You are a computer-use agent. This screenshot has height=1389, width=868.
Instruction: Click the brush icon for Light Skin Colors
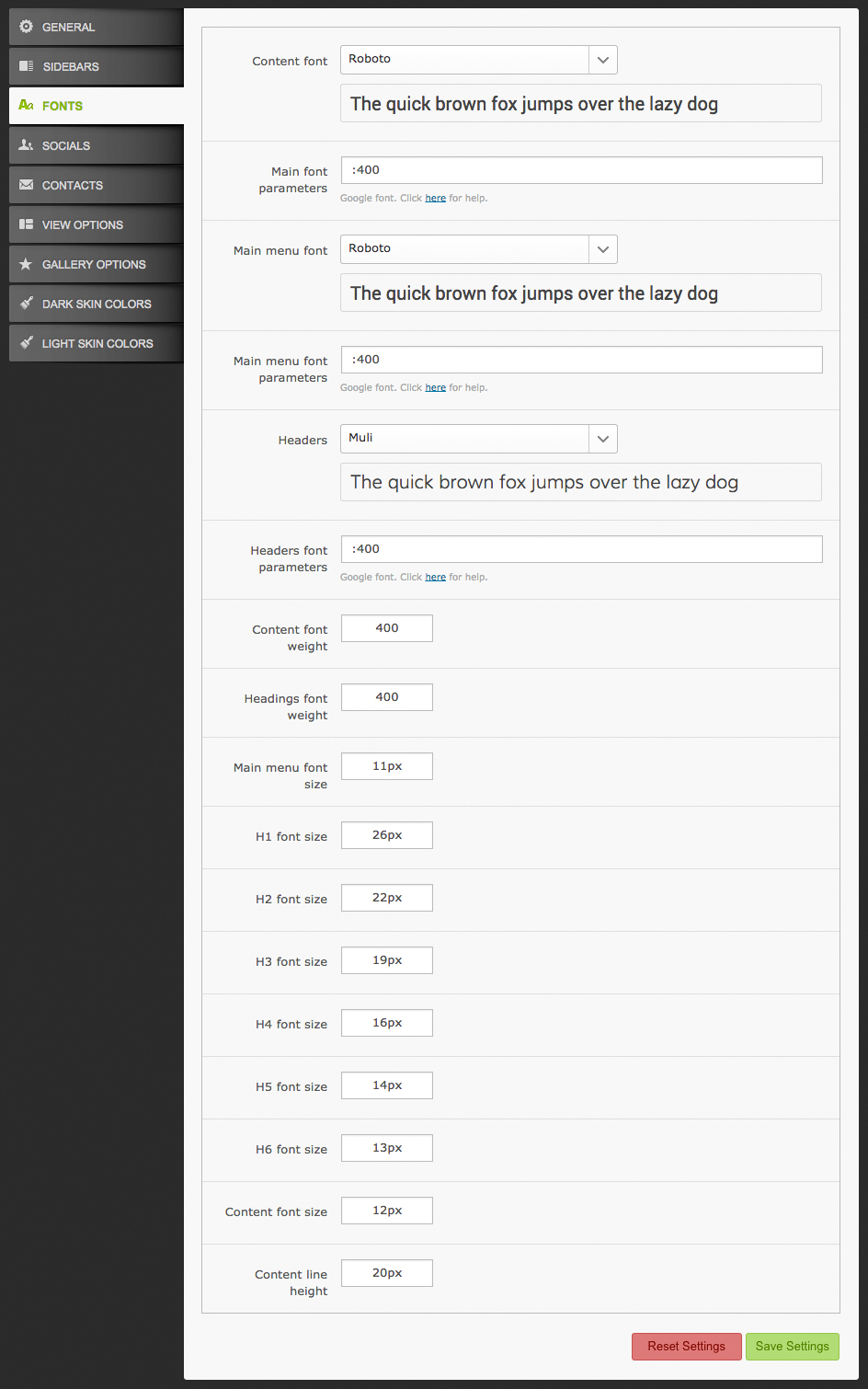(26, 343)
